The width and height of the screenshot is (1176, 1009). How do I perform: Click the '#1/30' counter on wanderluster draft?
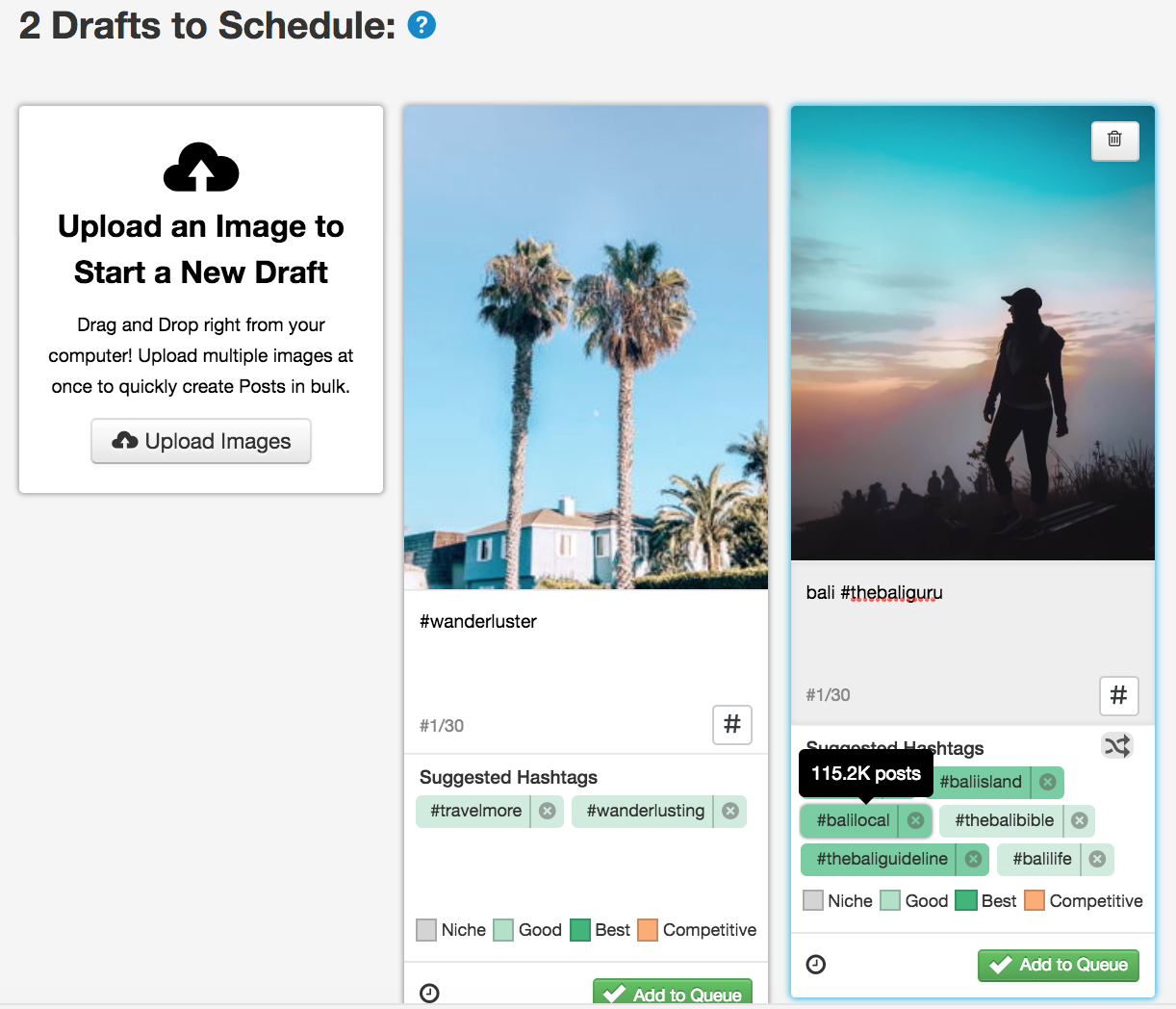(x=442, y=726)
